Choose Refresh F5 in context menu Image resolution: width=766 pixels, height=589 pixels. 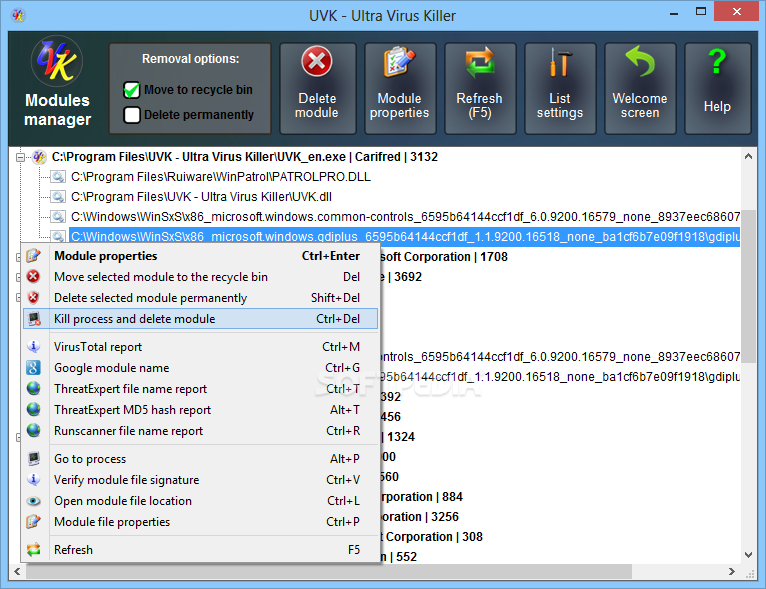click(200, 550)
